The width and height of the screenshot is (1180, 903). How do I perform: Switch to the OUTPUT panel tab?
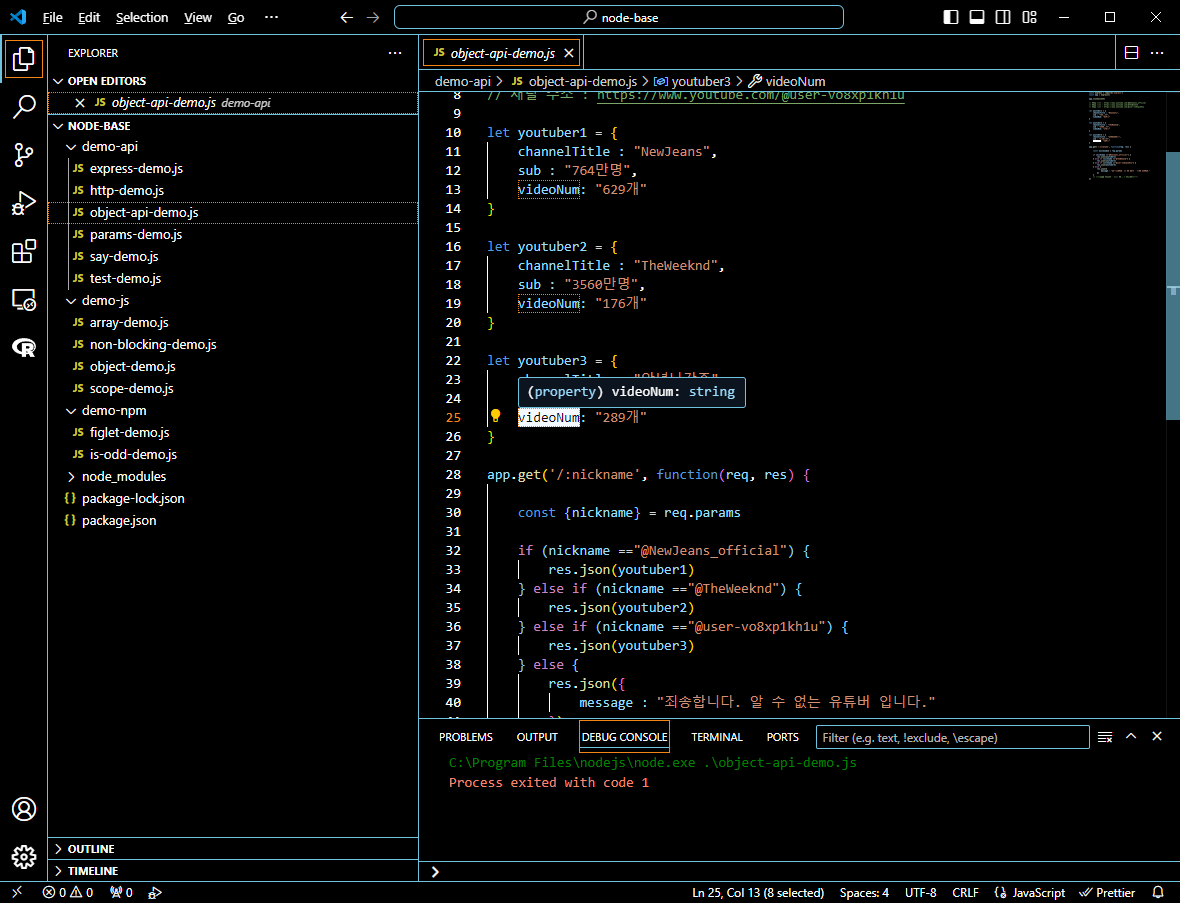[x=537, y=737]
